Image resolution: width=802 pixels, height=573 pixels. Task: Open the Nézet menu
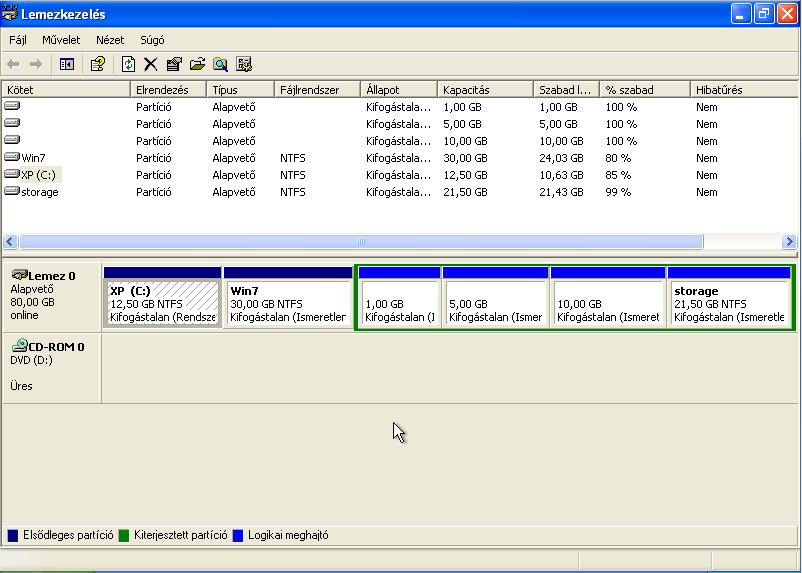click(110, 40)
